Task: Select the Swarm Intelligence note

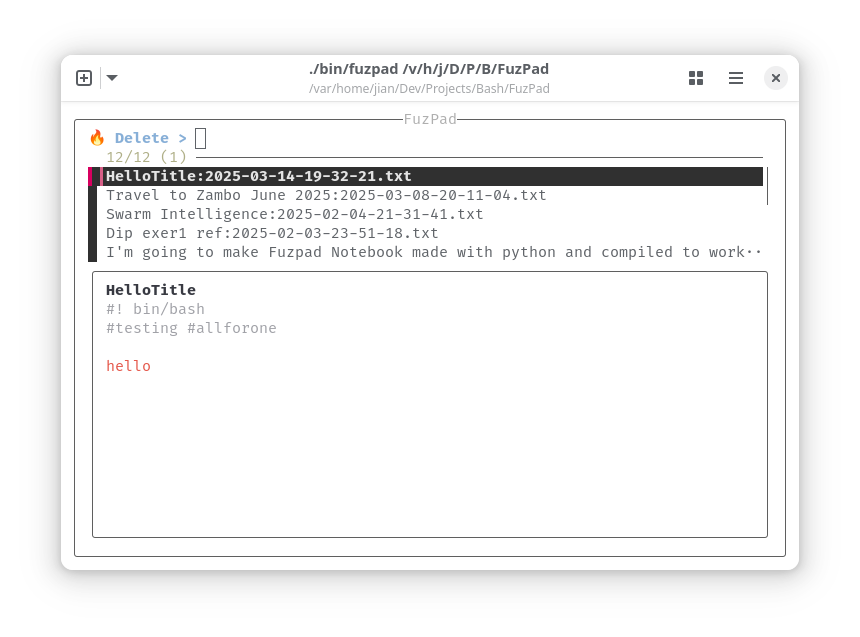Action: 295,214
